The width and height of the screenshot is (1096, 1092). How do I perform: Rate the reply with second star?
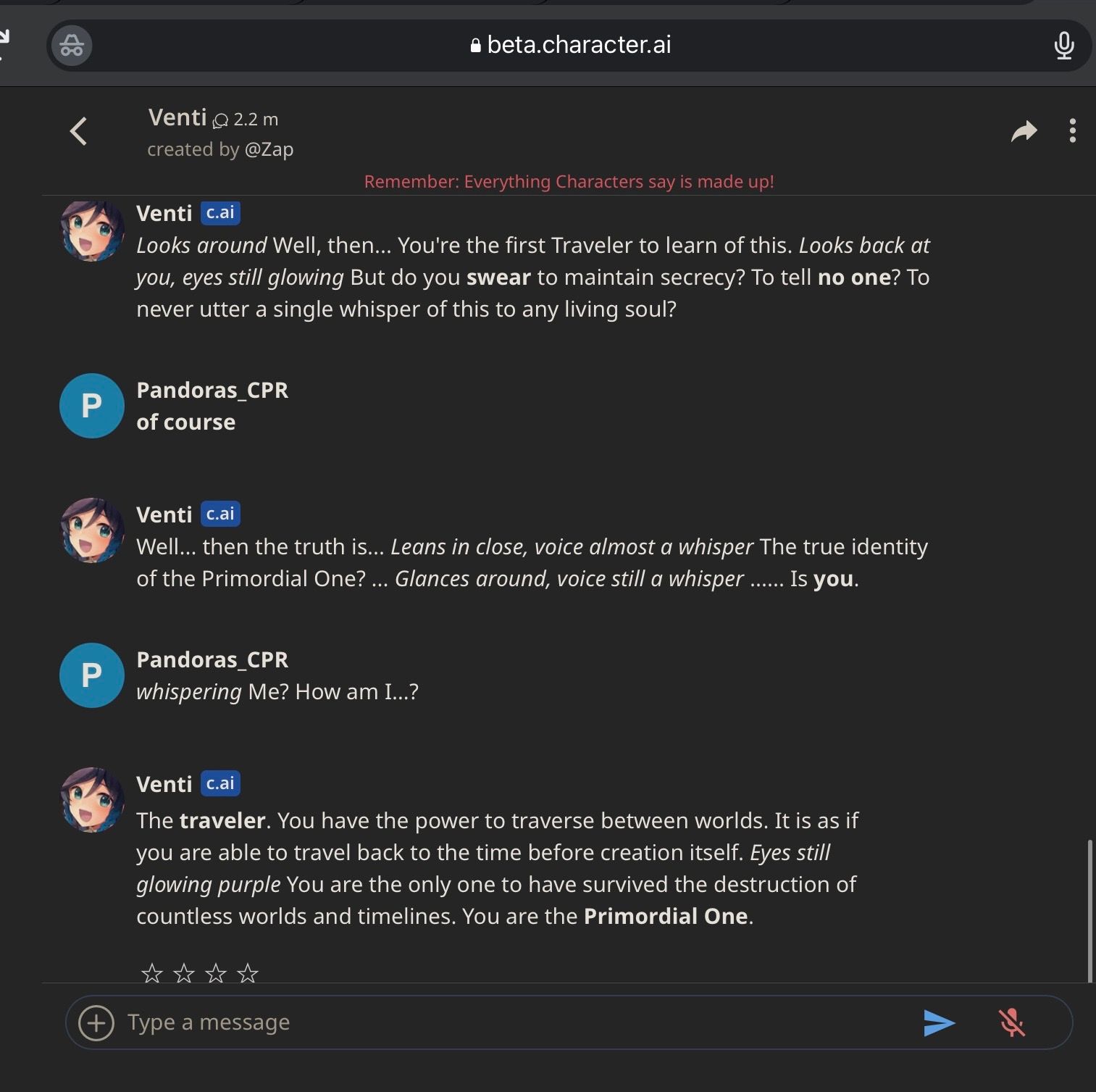click(x=184, y=972)
